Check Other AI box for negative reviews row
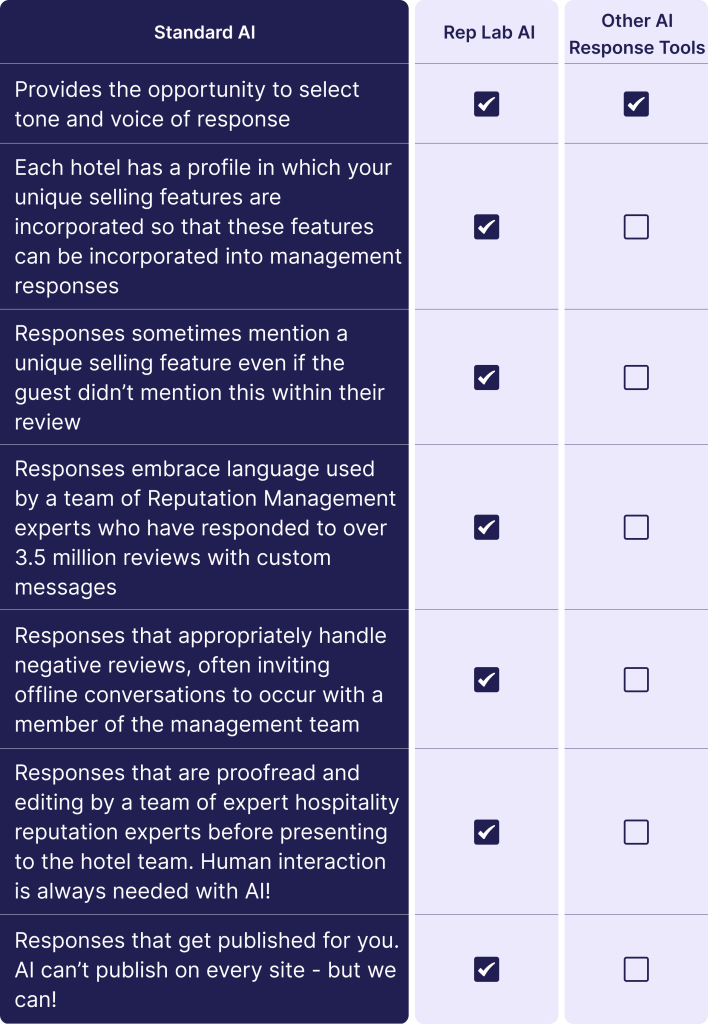 point(636,680)
